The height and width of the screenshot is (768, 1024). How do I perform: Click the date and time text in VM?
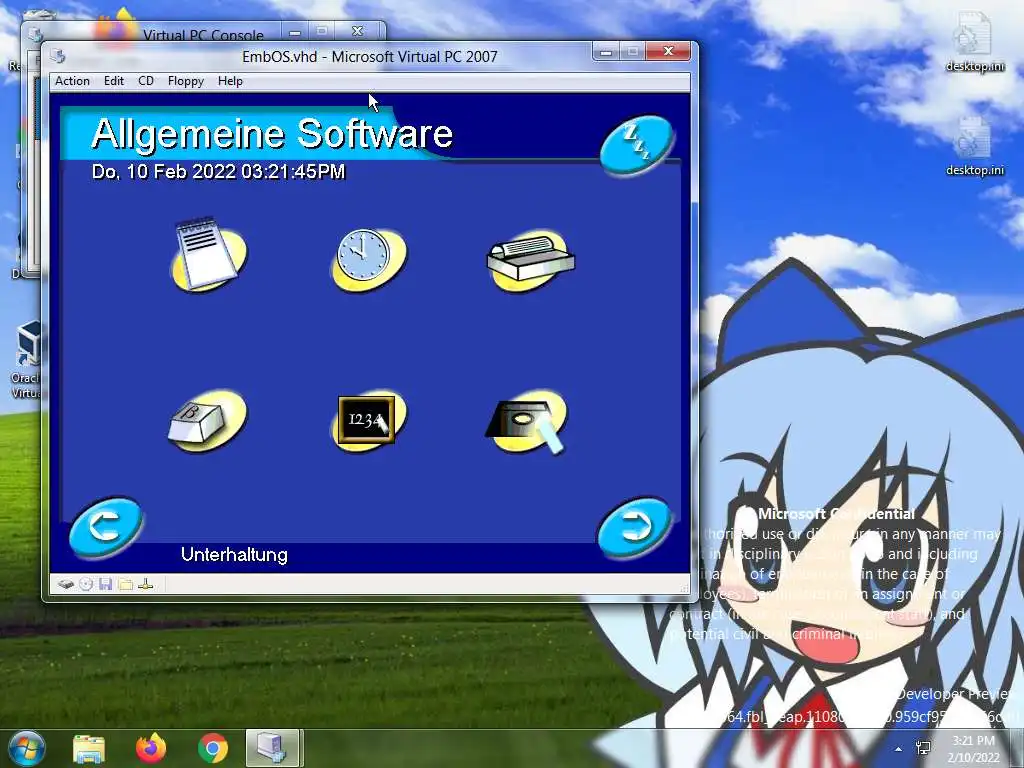pos(218,172)
